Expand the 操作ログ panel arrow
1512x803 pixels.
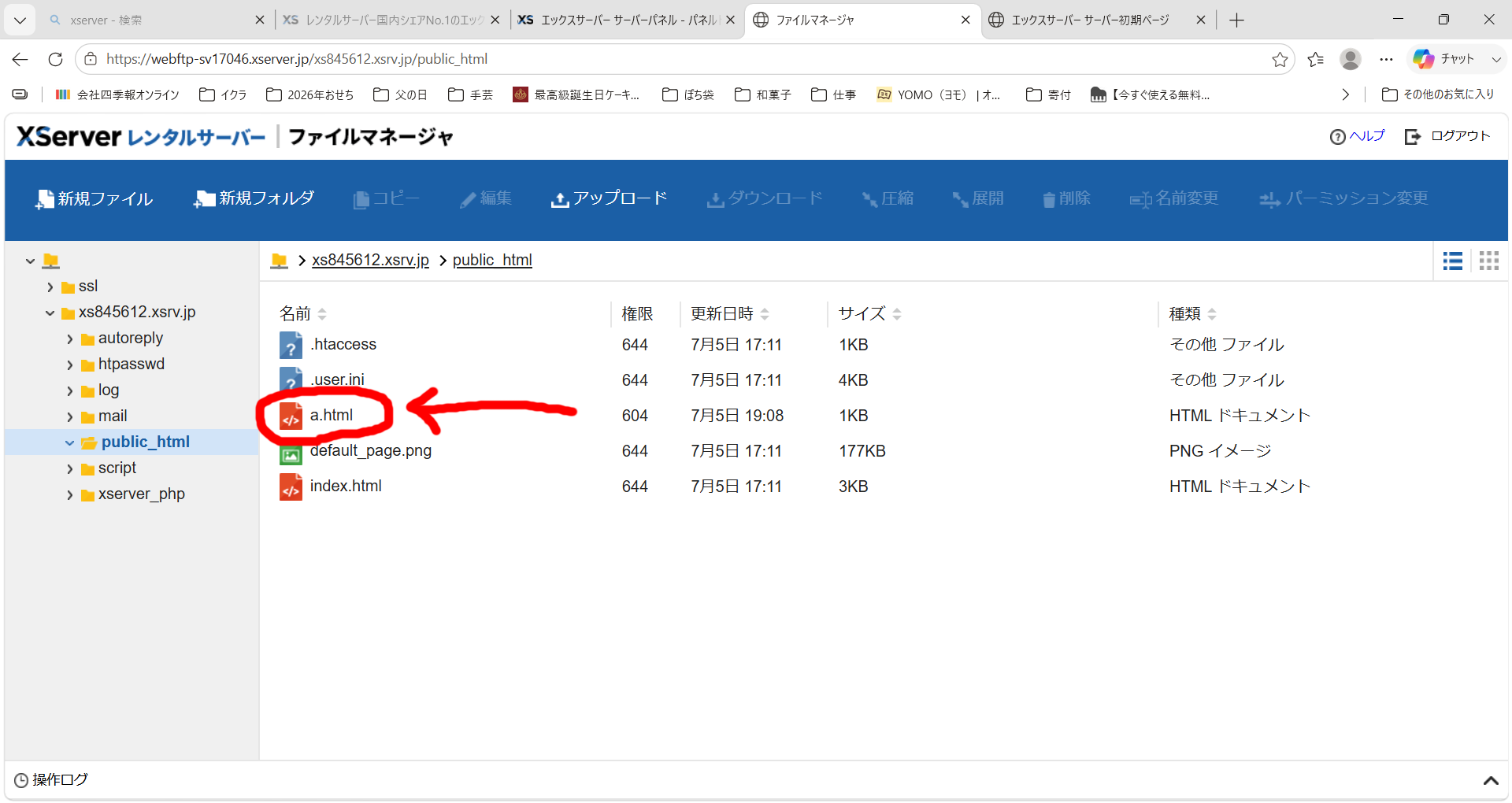1491,781
